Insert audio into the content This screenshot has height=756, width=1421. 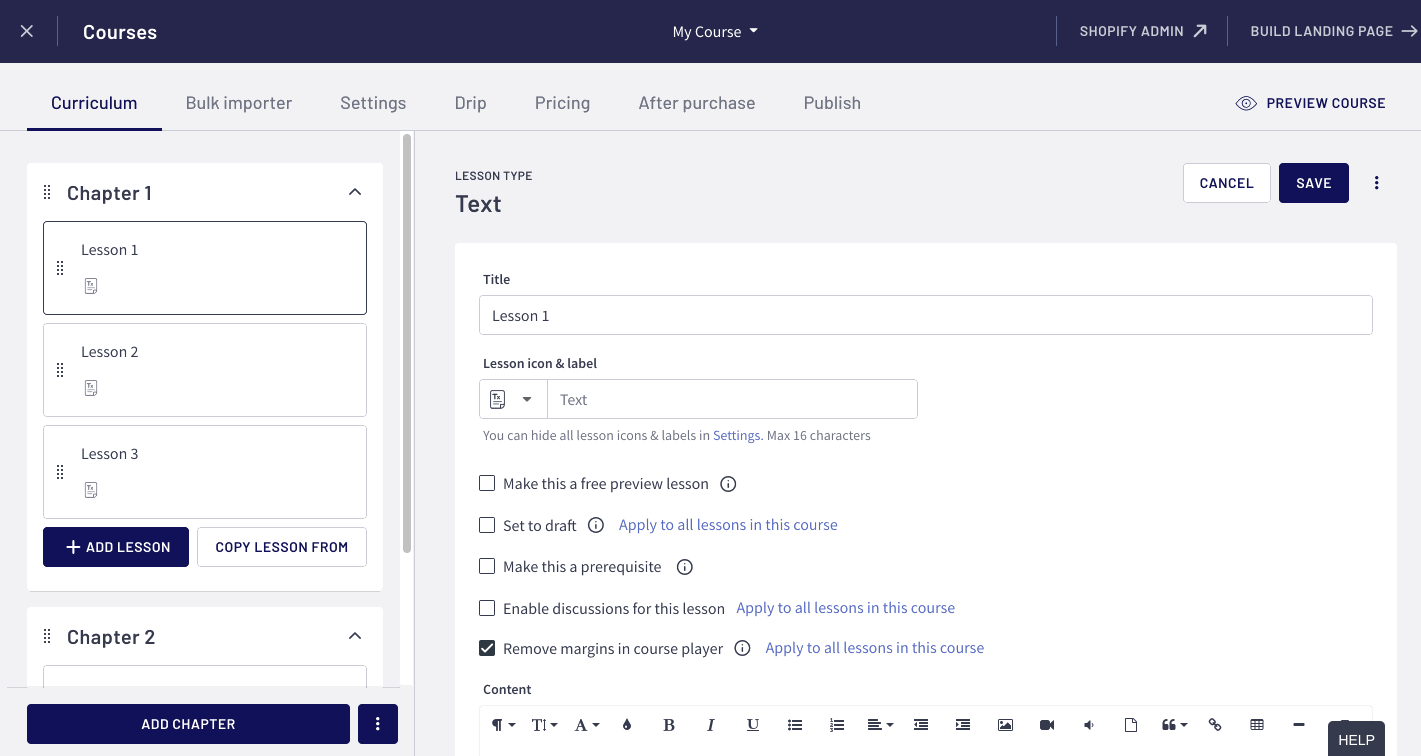(x=1089, y=725)
